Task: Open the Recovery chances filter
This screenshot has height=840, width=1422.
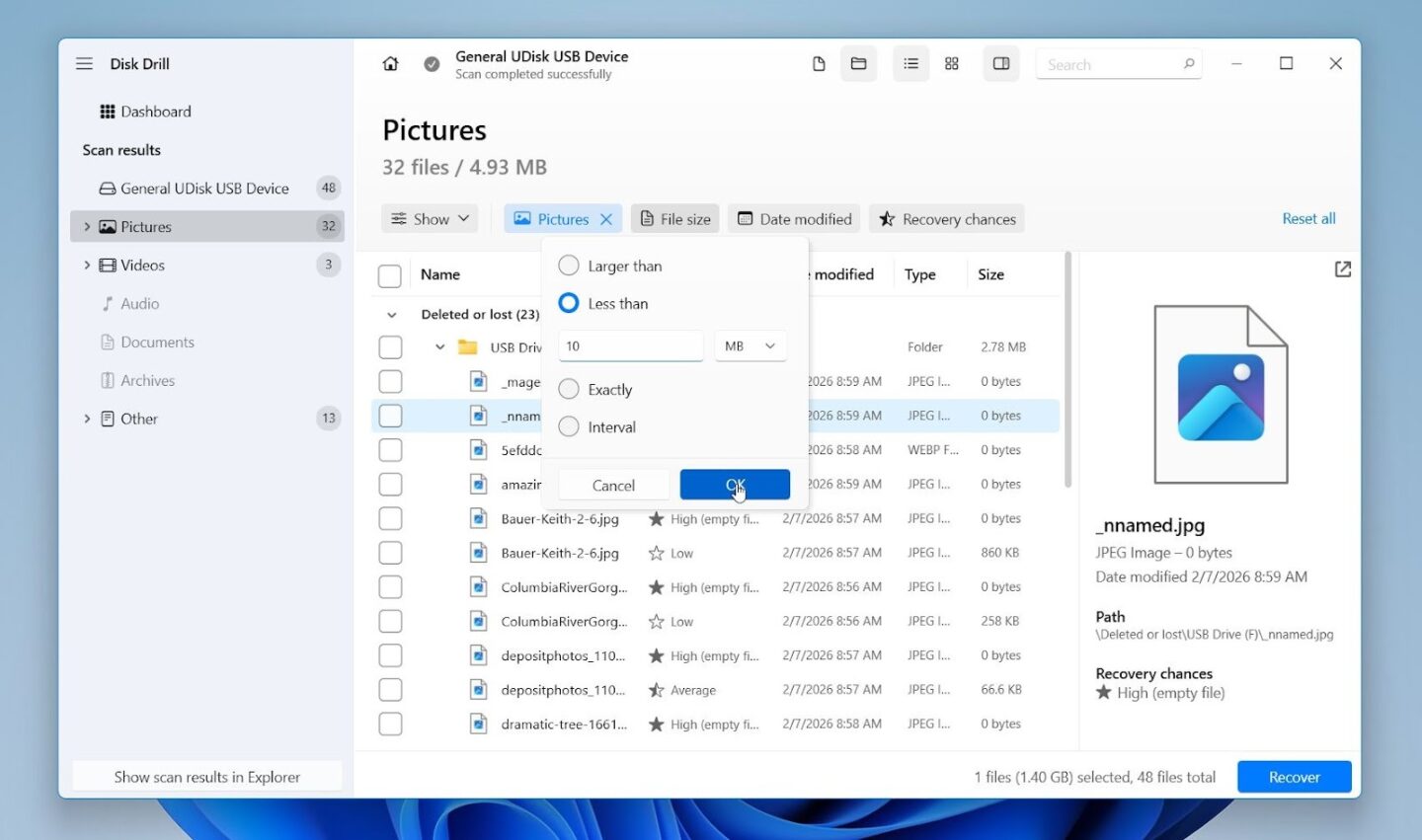Action: click(x=946, y=219)
